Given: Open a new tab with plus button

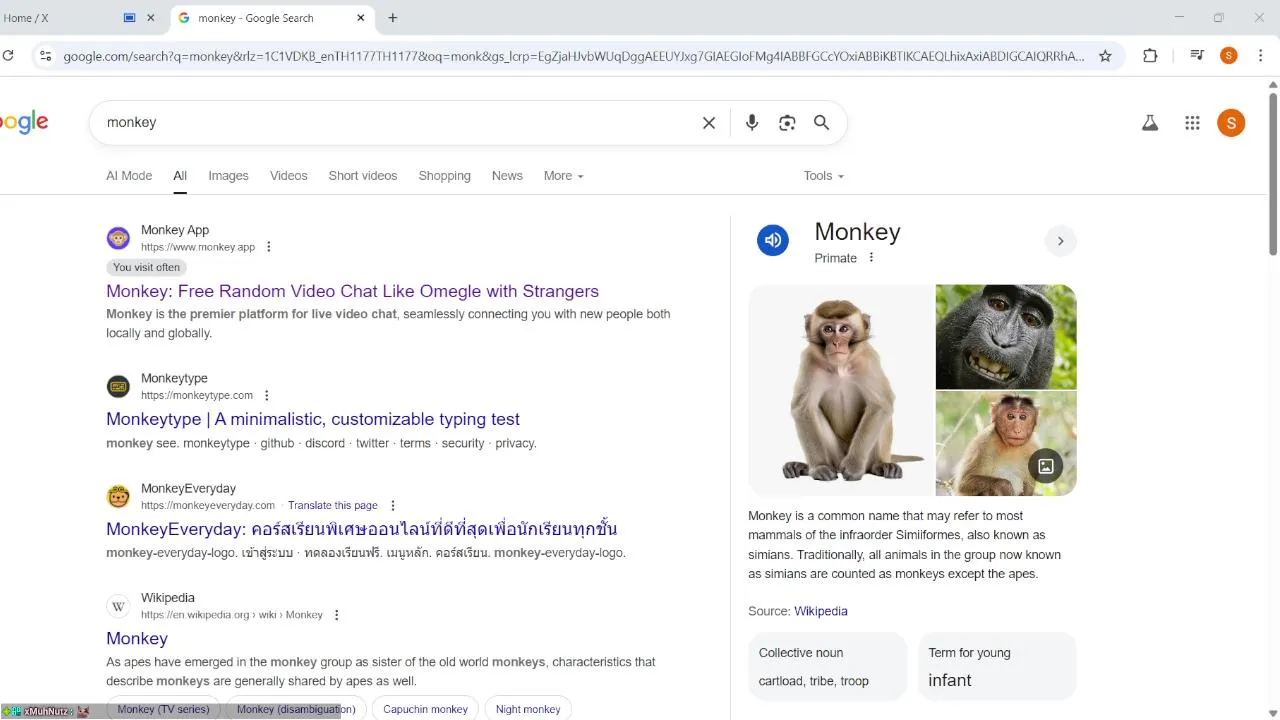Looking at the screenshot, I should tap(393, 18).
